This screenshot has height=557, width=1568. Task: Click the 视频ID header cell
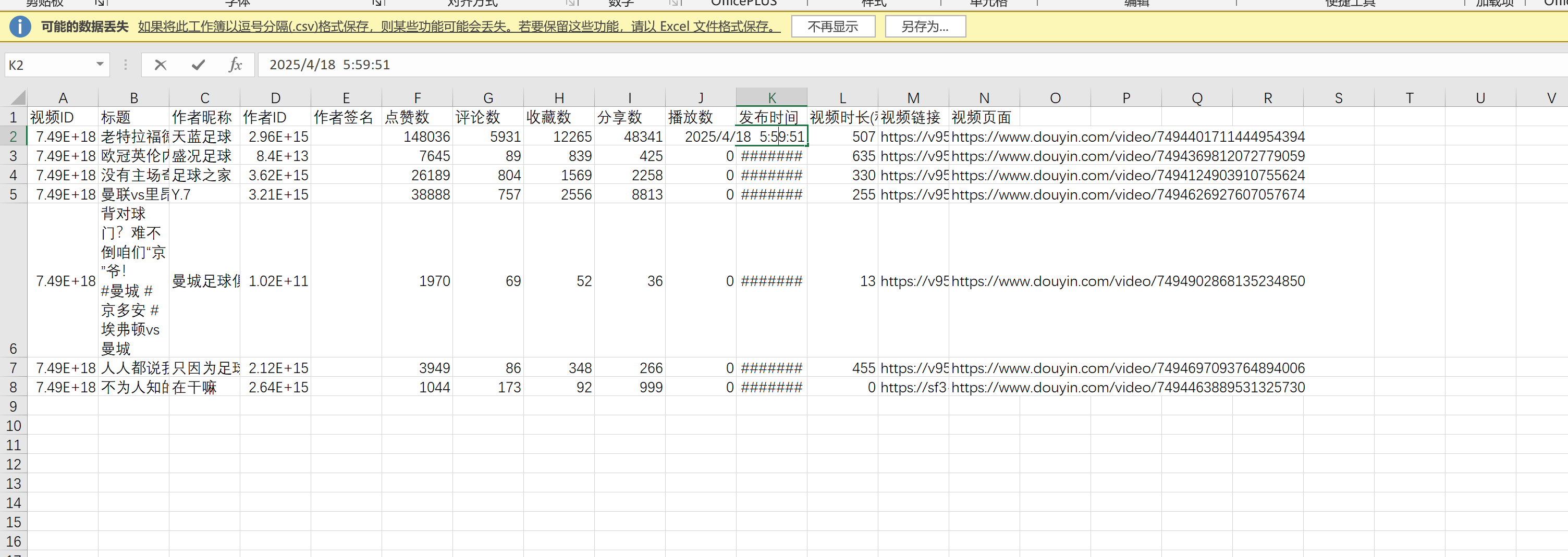tap(63, 117)
